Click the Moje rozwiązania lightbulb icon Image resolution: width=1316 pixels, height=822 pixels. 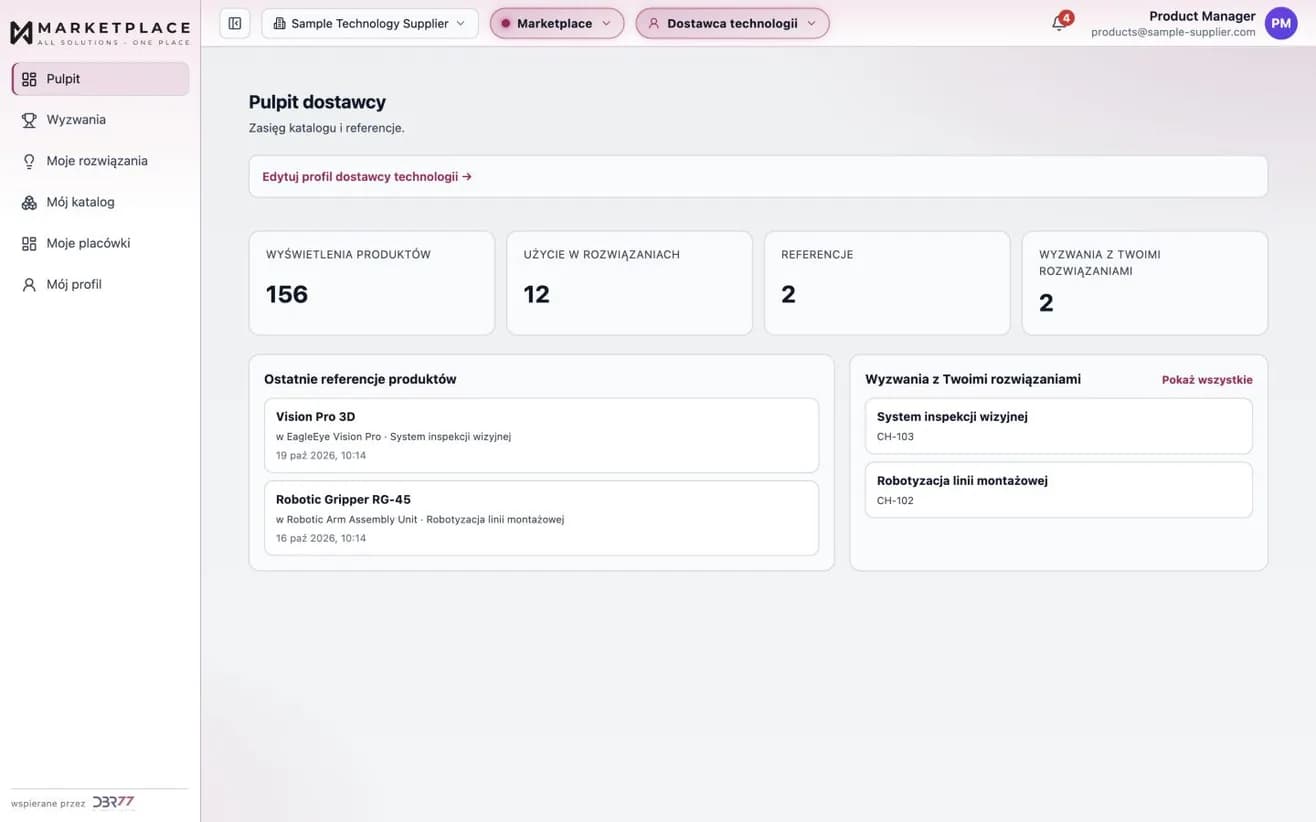pyautogui.click(x=29, y=161)
